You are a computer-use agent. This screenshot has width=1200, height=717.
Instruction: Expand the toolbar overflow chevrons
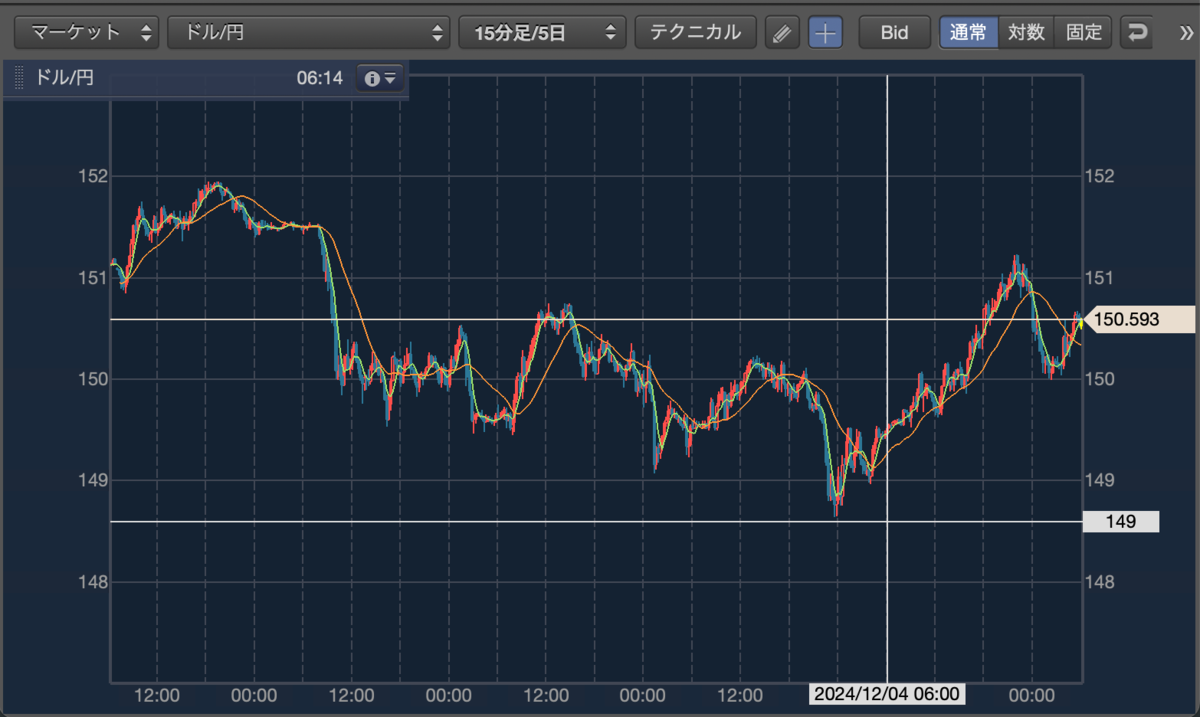click(1187, 33)
